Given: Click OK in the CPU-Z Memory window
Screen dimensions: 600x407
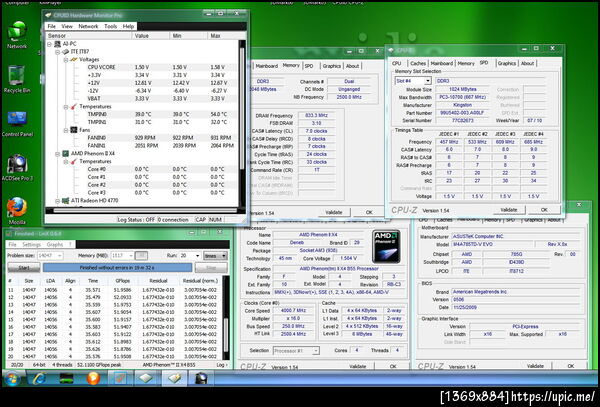Looking at the screenshot, I should tap(368, 212).
